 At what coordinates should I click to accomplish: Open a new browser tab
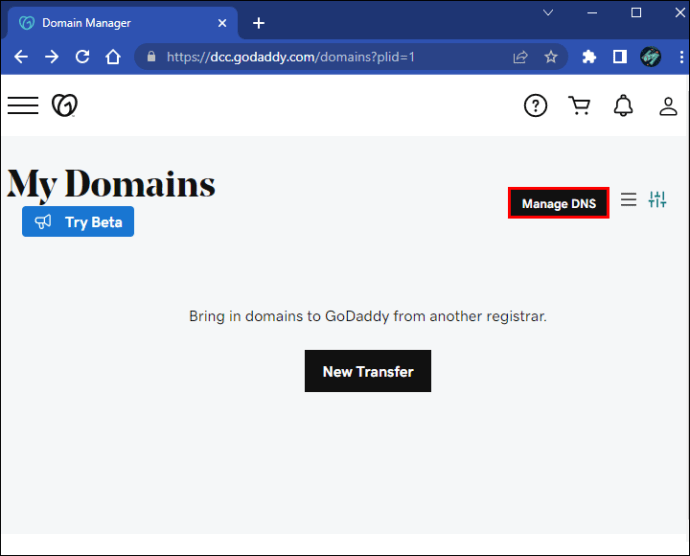tap(259, 23)
